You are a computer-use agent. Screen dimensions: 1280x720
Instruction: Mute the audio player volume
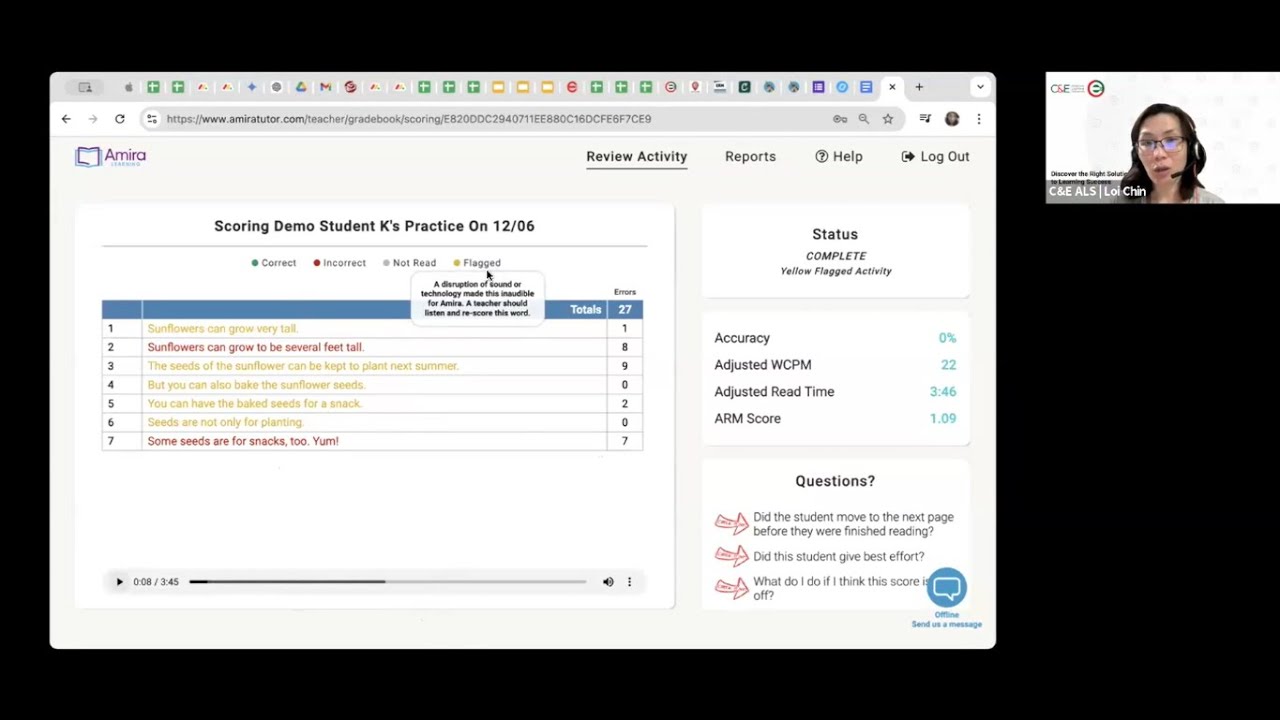(x=608, y=582)
